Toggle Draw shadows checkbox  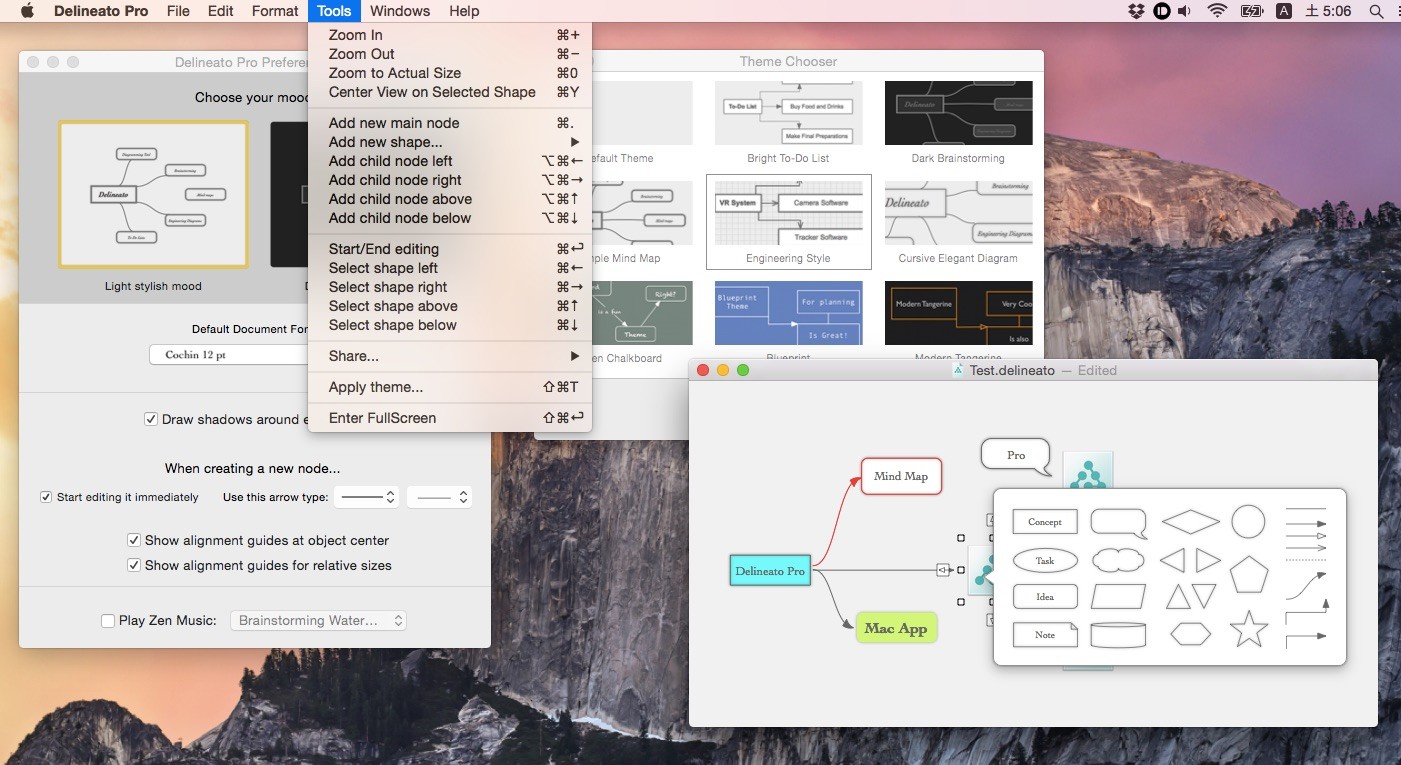click(151, 419)
